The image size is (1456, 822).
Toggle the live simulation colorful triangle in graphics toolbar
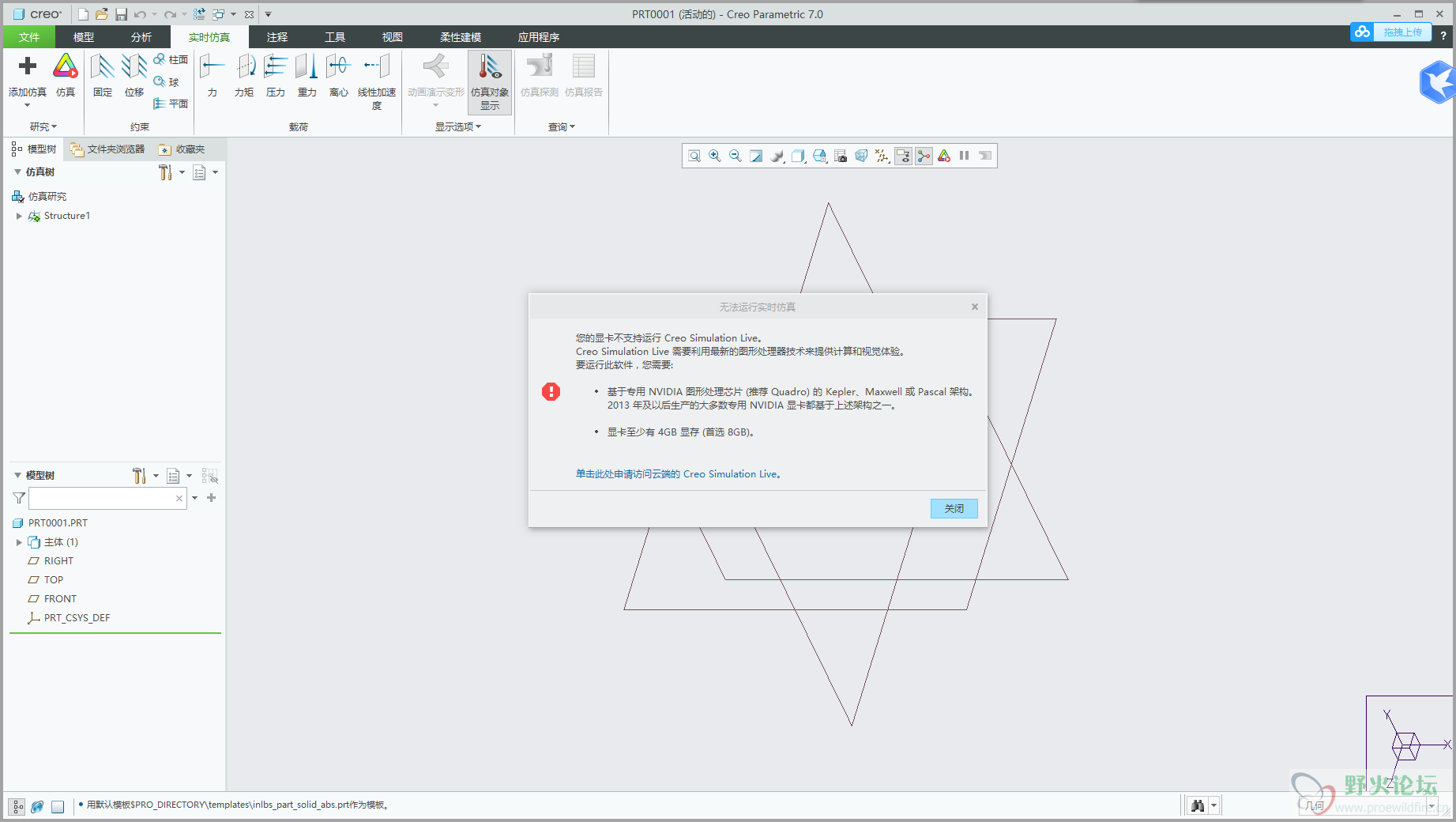pyautogui.click(x=944, y=156)
